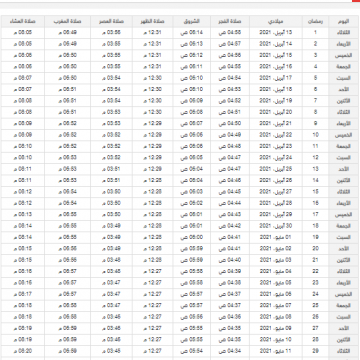This screenshot has height=360, width=360.
Task: Click the اليوم (Day) column header
Action: (344, 21)
